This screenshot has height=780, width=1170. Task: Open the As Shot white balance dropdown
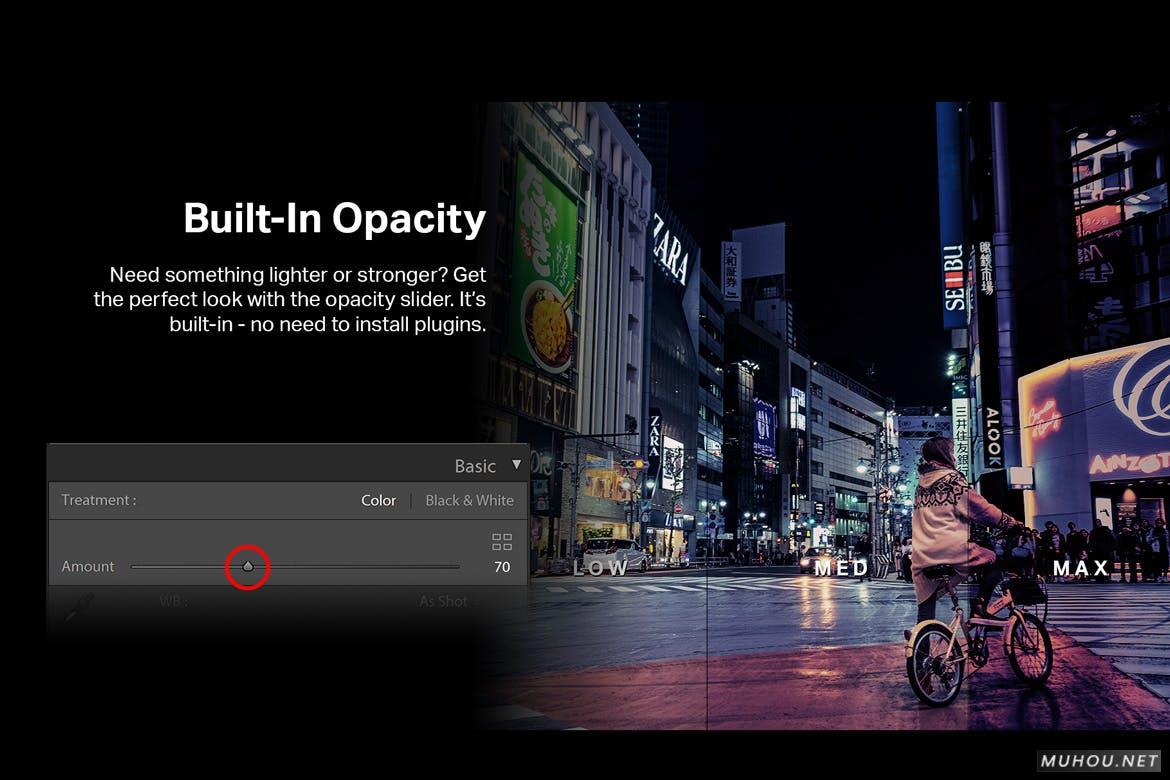pyautogui.click(x=443, y=601)
